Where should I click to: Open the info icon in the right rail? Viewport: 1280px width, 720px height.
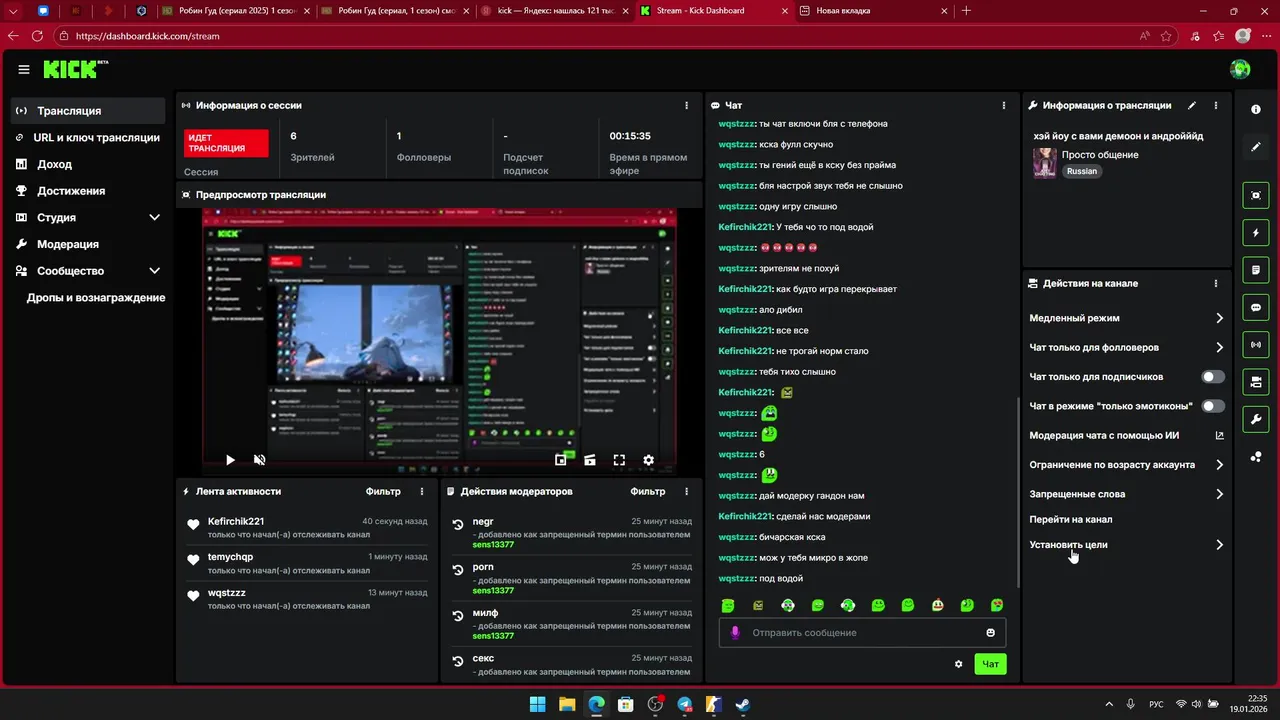click(x=1256, y=109)
